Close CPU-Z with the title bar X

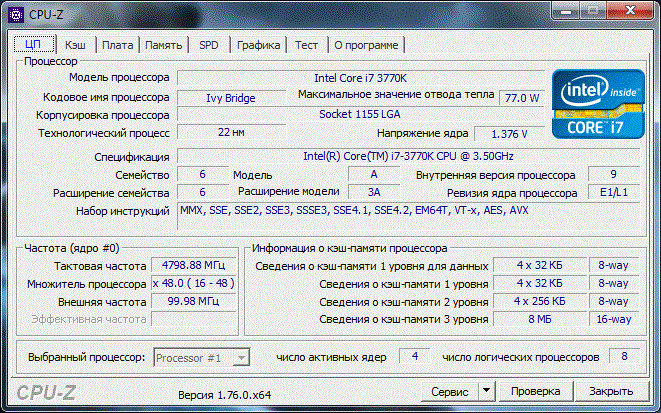[x=630, y=11]
